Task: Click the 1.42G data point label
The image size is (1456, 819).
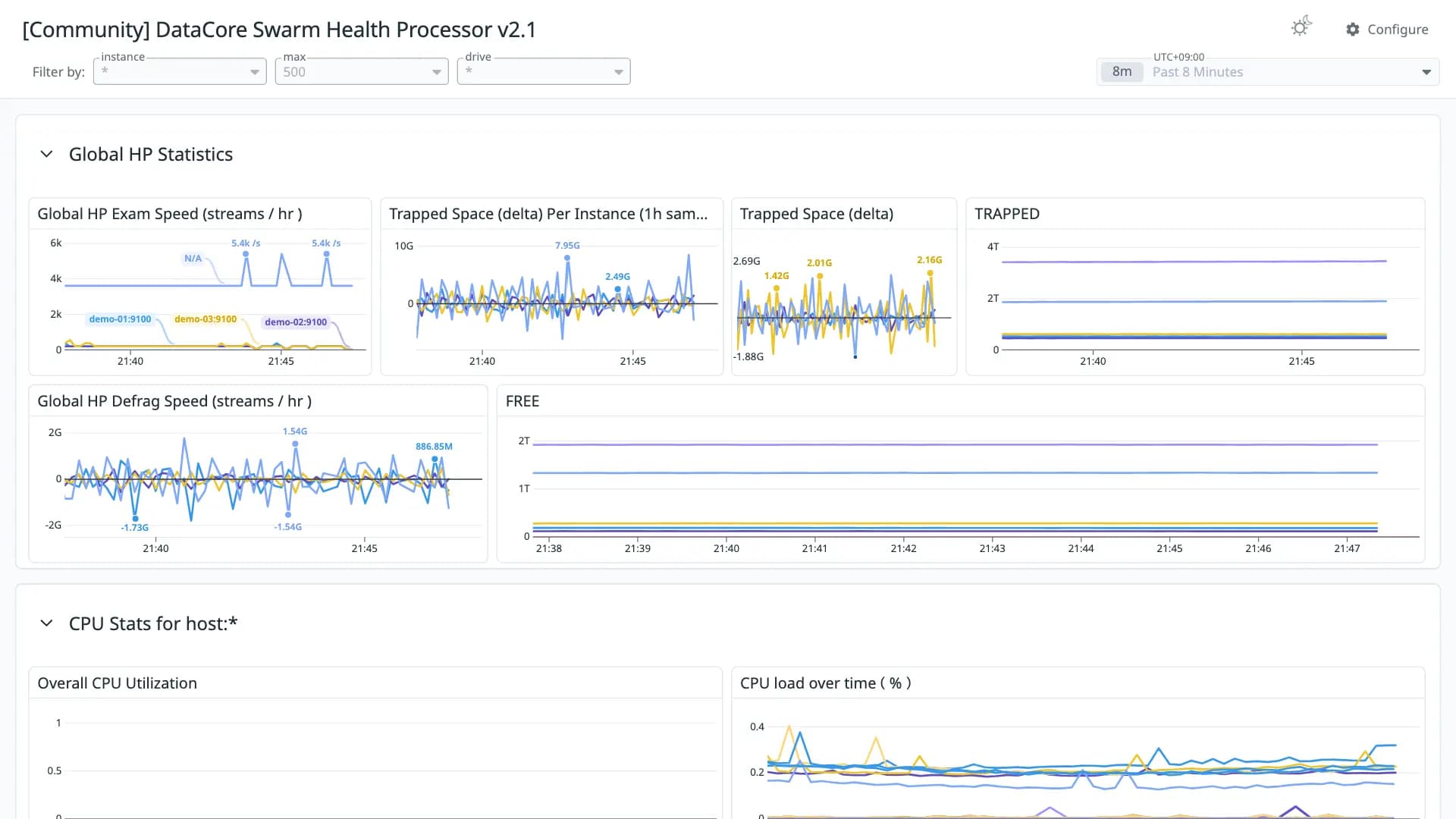Action: pyautogui.click(x=777, y=276)
